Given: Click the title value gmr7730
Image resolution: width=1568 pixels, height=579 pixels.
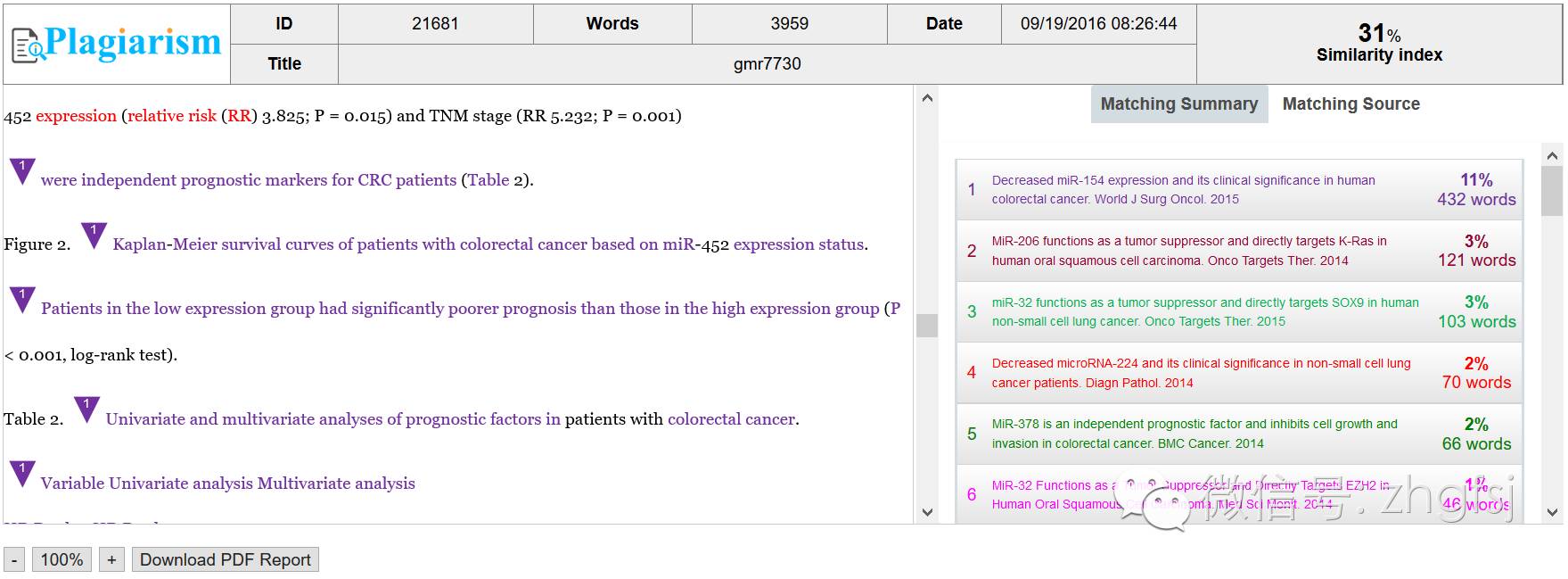Looking at the screenshot, I should [x=767, y=64].
